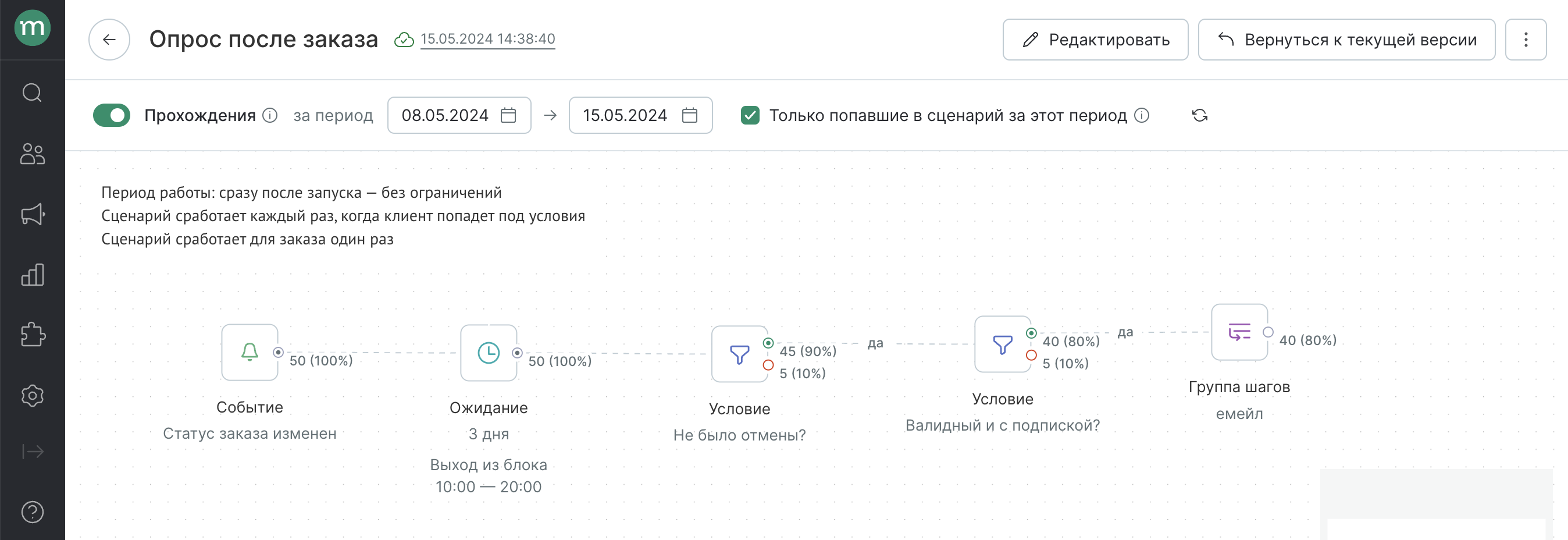Viewport: 1568px width, 540px height.
Task: Click 40 (80%) beside Группа шагов
Action: click(x=1307, y=340)
